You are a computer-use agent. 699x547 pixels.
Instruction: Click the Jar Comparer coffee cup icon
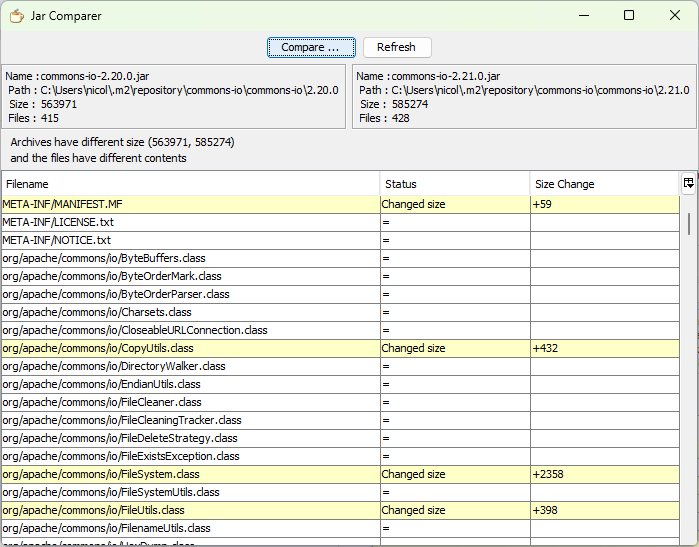[x=16, y=16]
